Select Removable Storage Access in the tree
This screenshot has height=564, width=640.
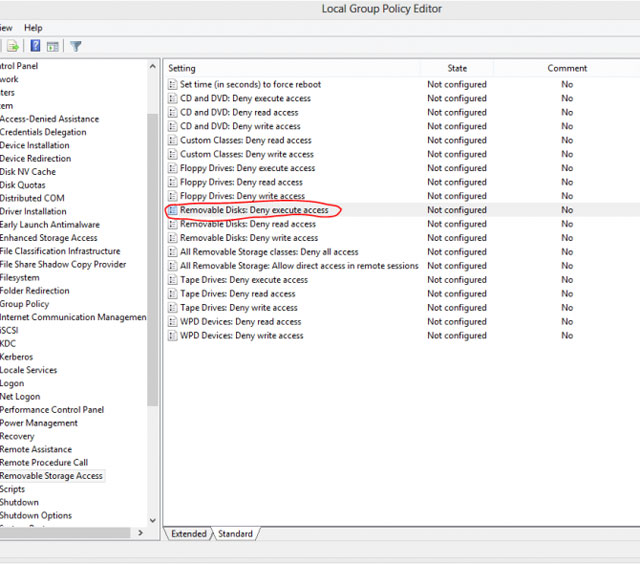[x=51, y=476]
